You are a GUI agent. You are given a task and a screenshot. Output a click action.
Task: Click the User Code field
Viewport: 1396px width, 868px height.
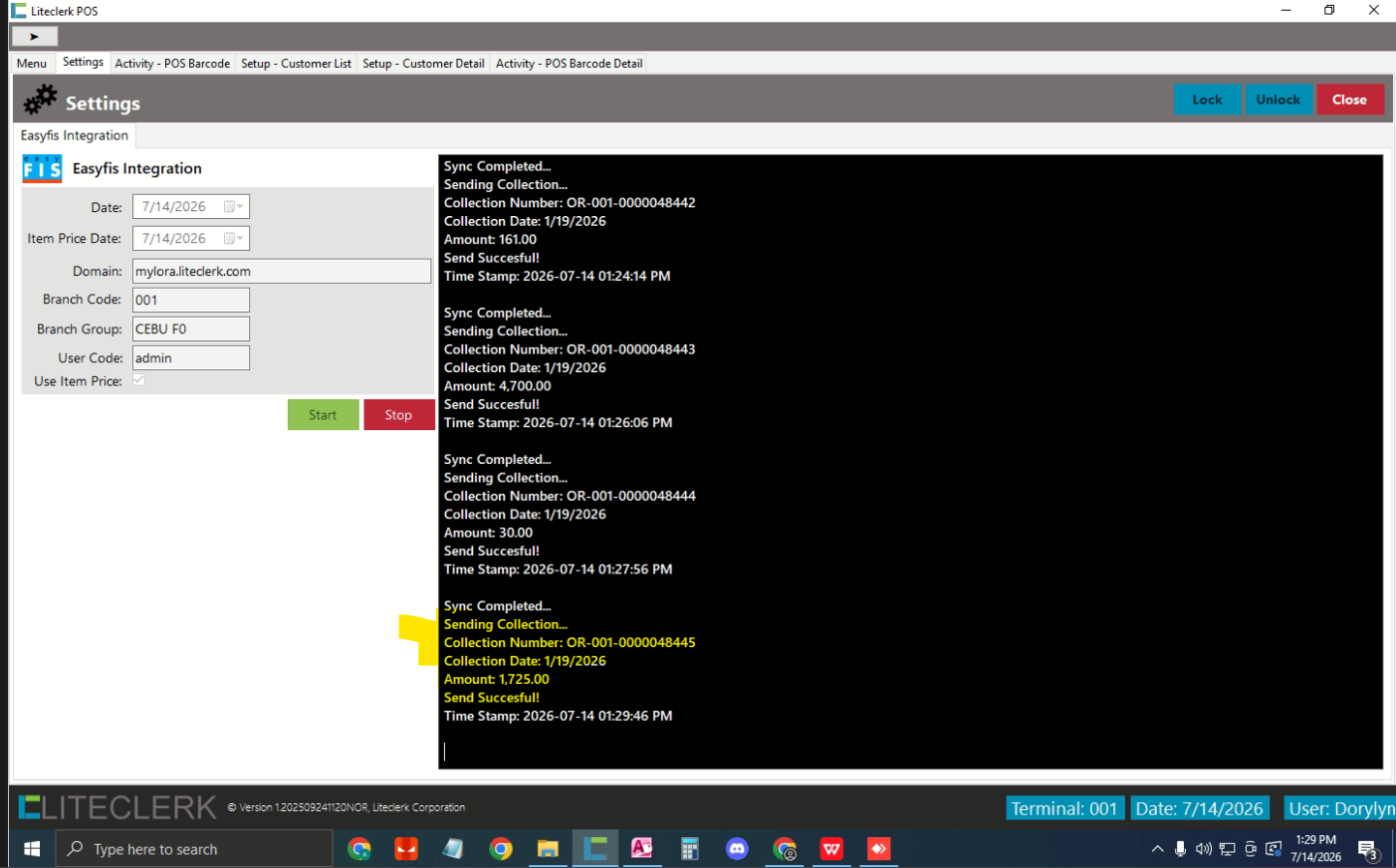191,357
